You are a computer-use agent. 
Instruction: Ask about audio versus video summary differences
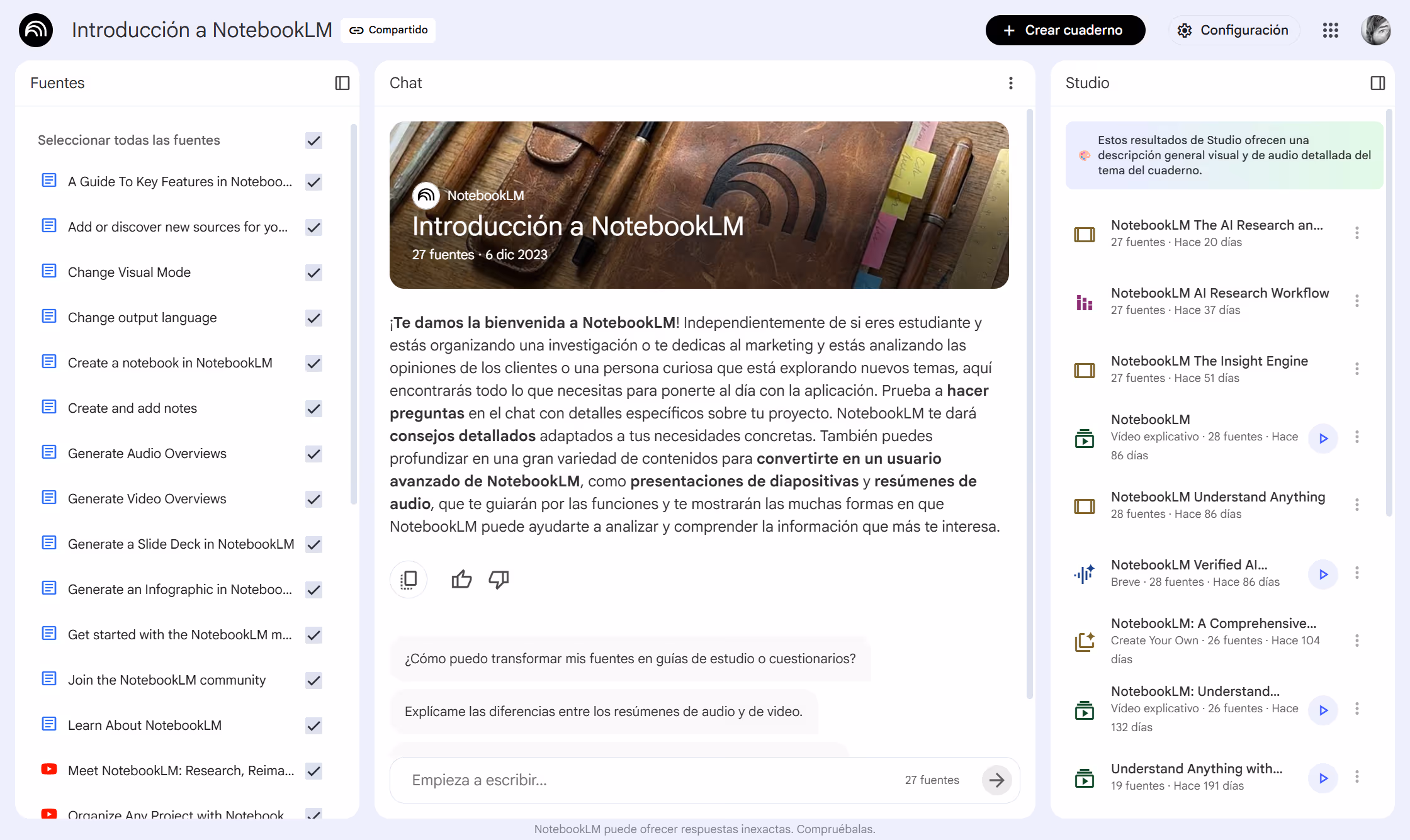pos(604,712)
